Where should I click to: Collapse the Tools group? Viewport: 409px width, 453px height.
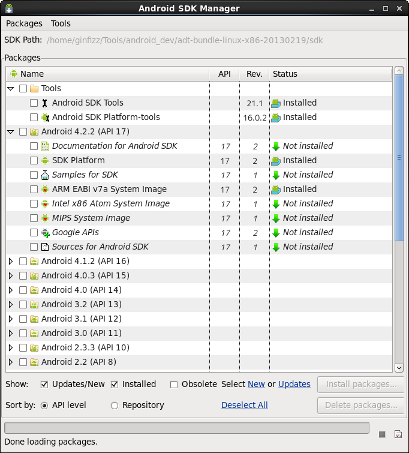tap(11, 89)
